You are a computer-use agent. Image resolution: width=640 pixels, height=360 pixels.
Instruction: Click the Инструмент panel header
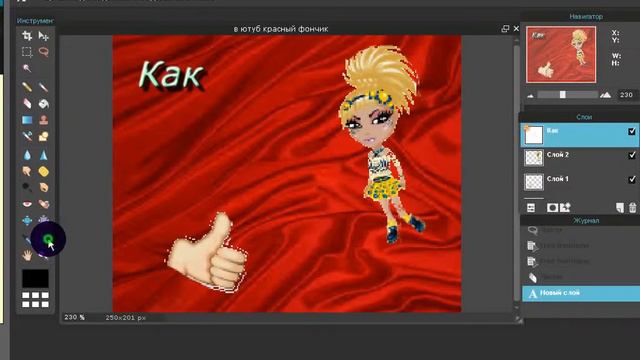coord(35,21)
